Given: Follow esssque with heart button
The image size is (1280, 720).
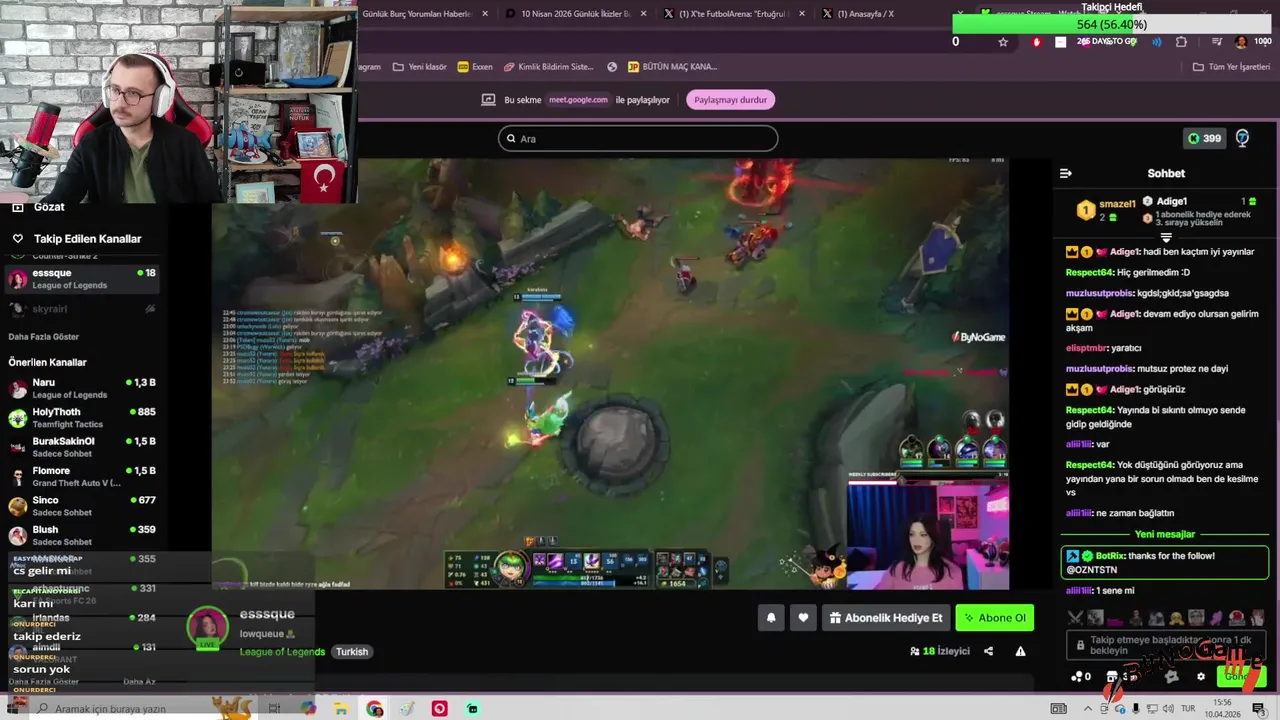Looking at the screenshot, I should point(803,618).
